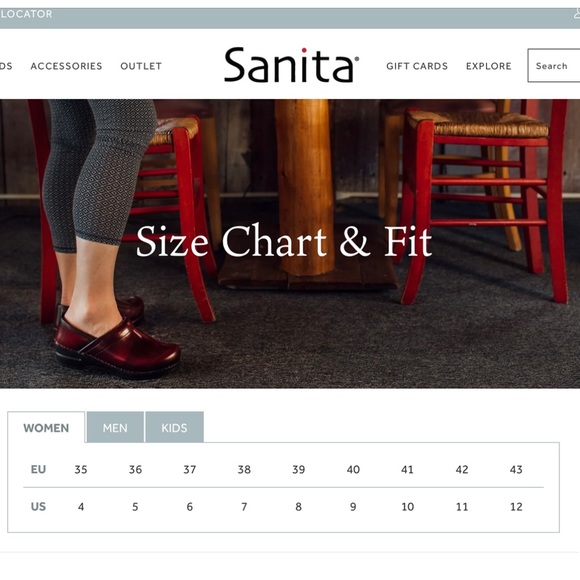Click the EU row label
The image size is (580, 580).
38,469
